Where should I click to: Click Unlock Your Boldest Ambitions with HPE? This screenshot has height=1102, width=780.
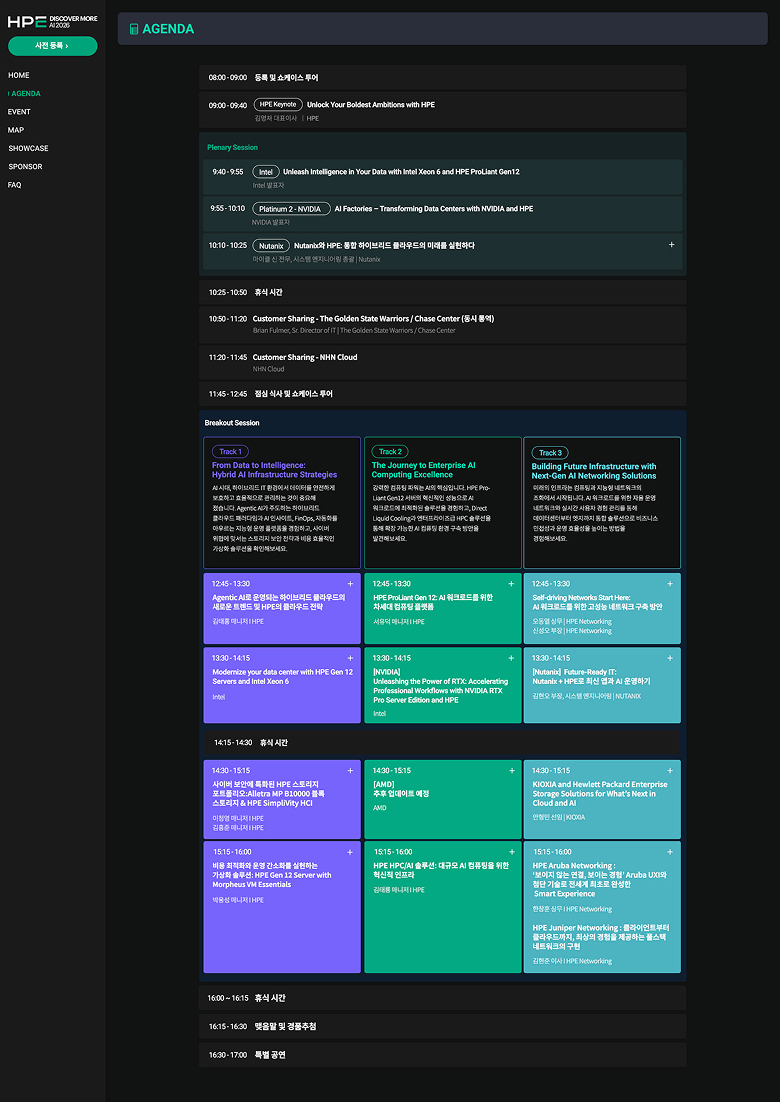click(x=371, y=105)
